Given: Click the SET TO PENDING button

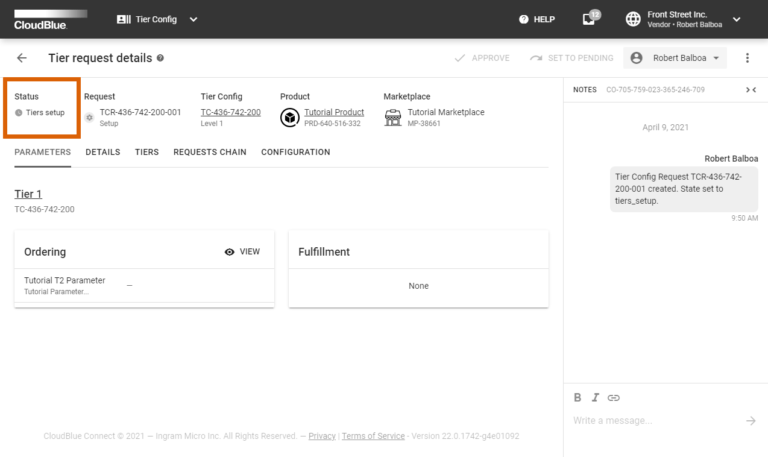Looking at the screenshot, I should tap(571, 58).
